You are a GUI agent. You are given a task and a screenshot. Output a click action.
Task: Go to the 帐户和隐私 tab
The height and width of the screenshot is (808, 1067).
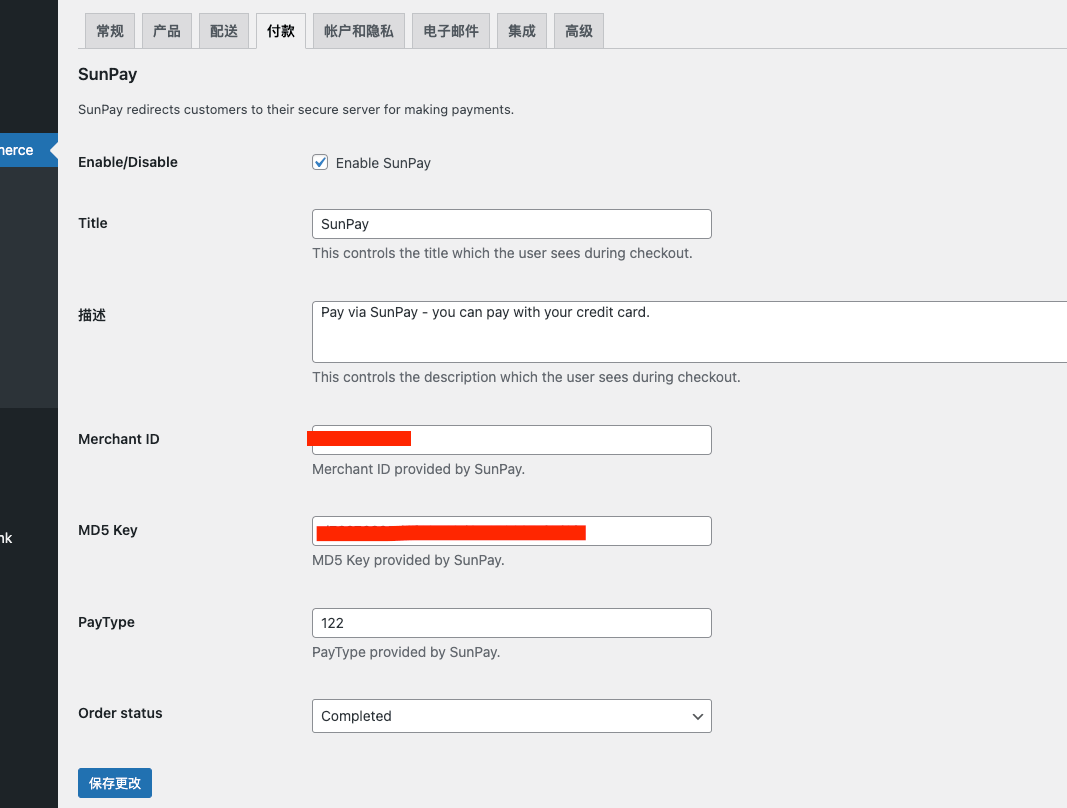click(359, 31)
